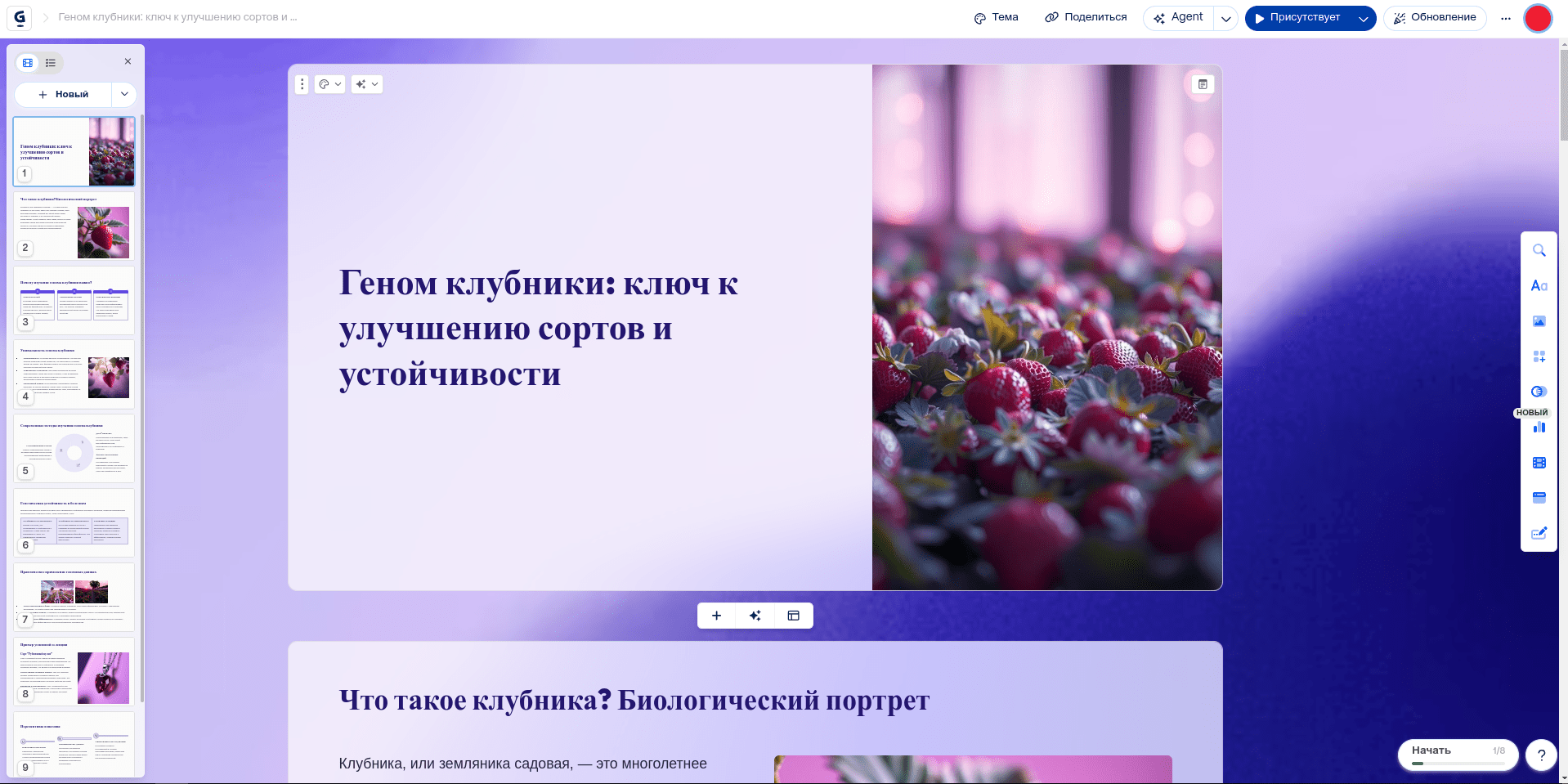Open the charts and diagrams panel

click(x=1539, y=427)
